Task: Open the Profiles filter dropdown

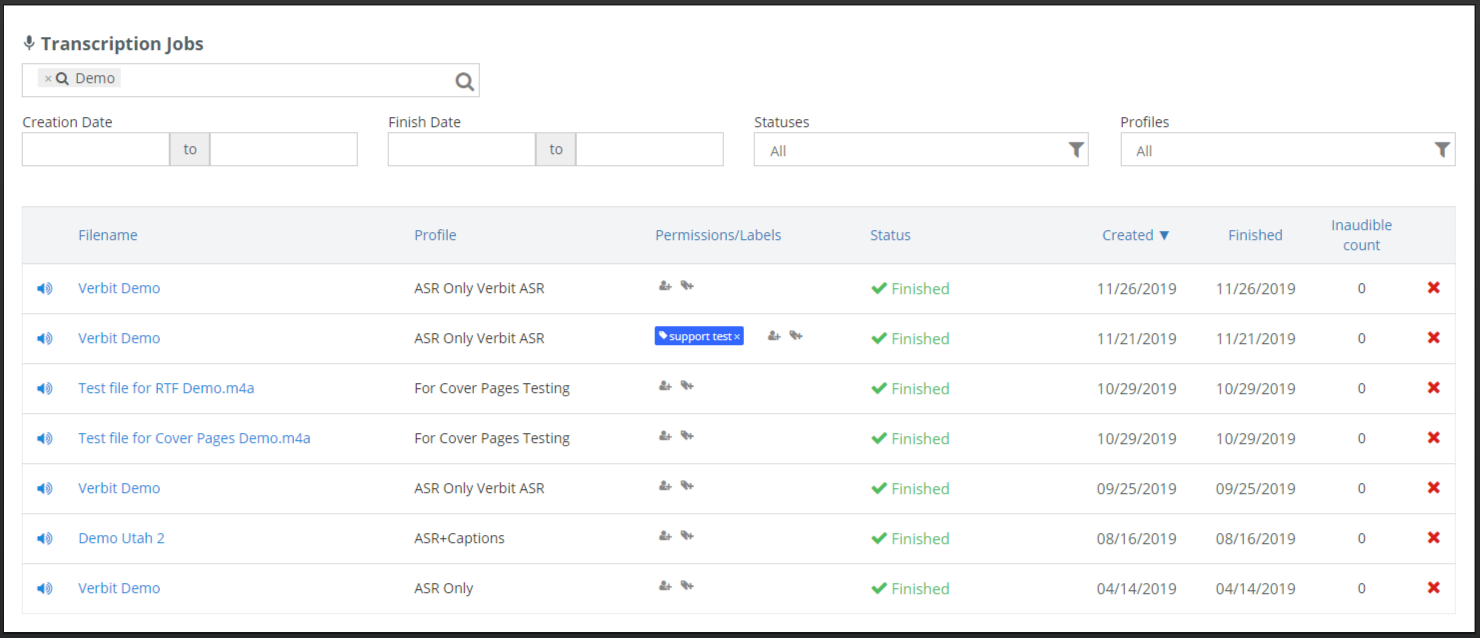Action: (1287, 150)
